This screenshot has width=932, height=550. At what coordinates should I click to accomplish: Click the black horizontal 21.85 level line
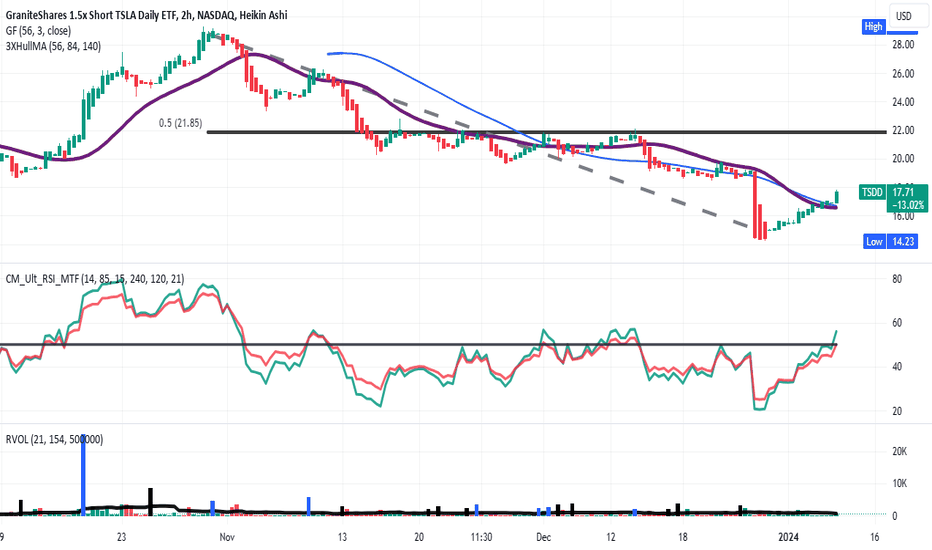[x=546, y=132]
